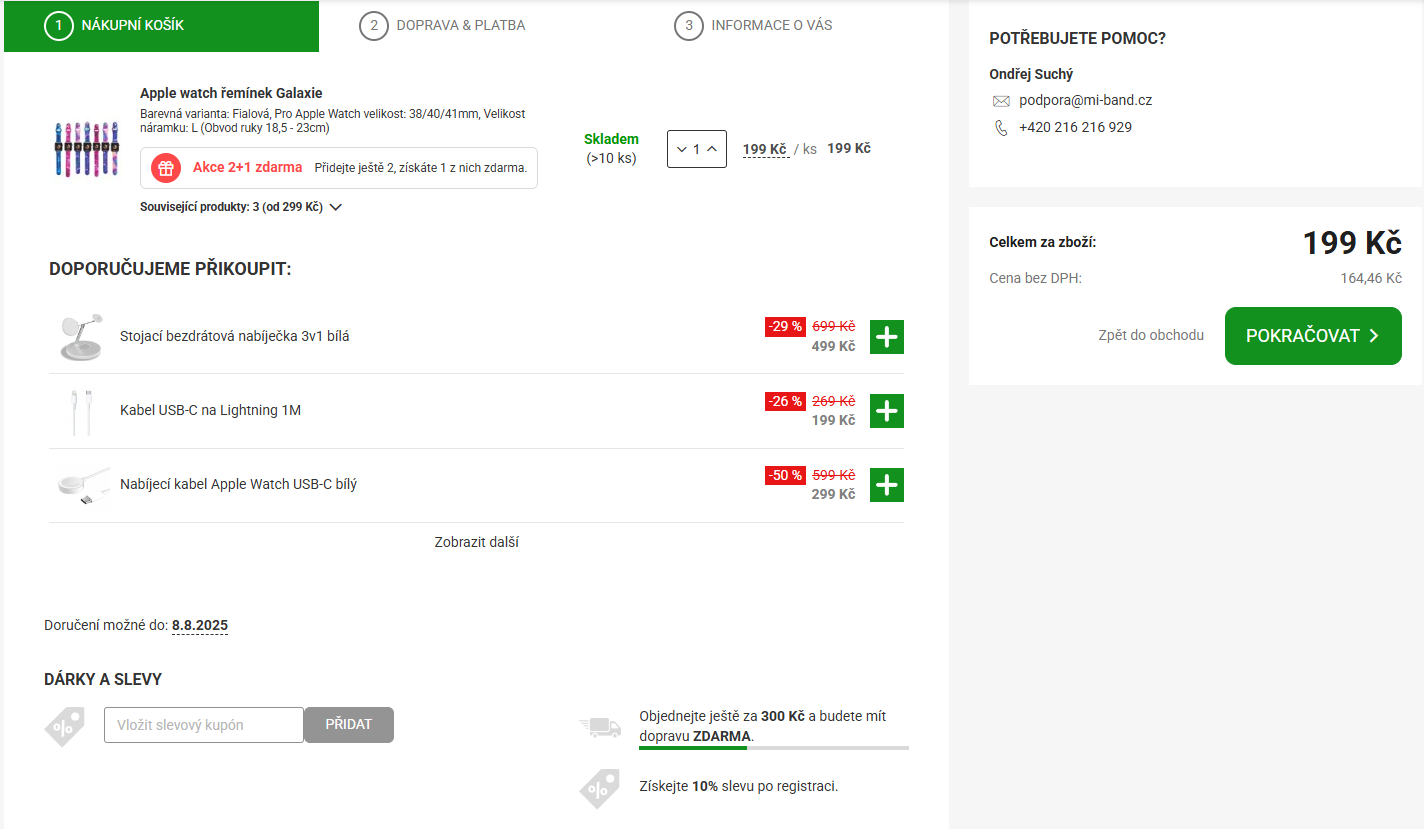Image resolution: width=1424 pixels, height=829 pixels.
Task: Show more recommended items via Zobrazit další
Action: (x=476, y=542)
